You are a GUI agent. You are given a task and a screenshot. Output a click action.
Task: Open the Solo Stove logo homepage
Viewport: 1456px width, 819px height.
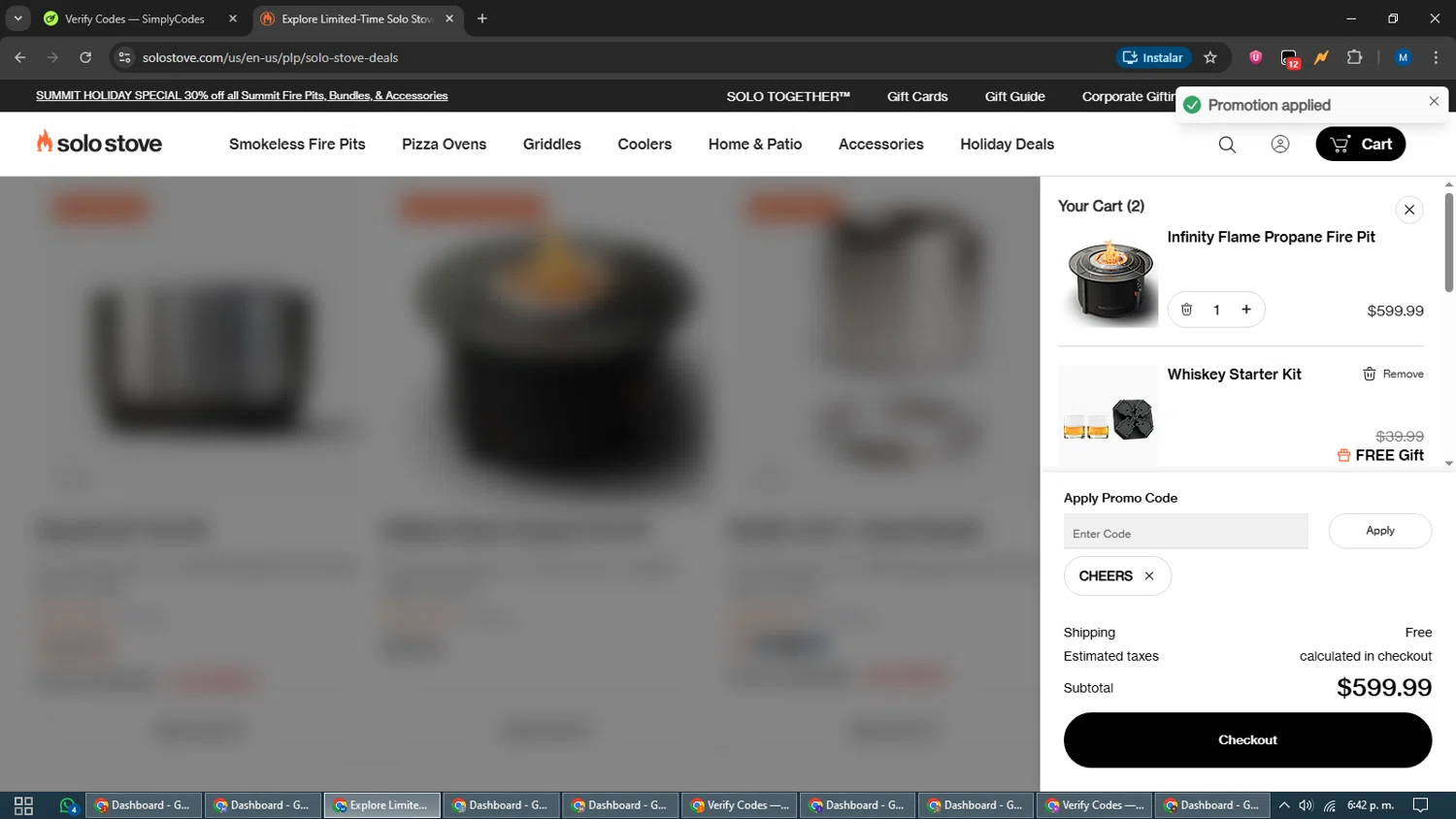click(x=99, y=144)
